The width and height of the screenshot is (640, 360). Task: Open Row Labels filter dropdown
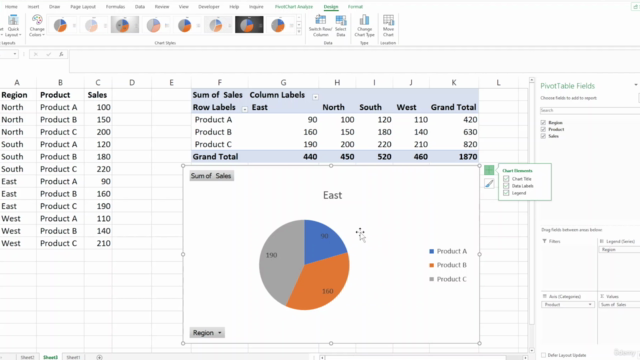244,109
